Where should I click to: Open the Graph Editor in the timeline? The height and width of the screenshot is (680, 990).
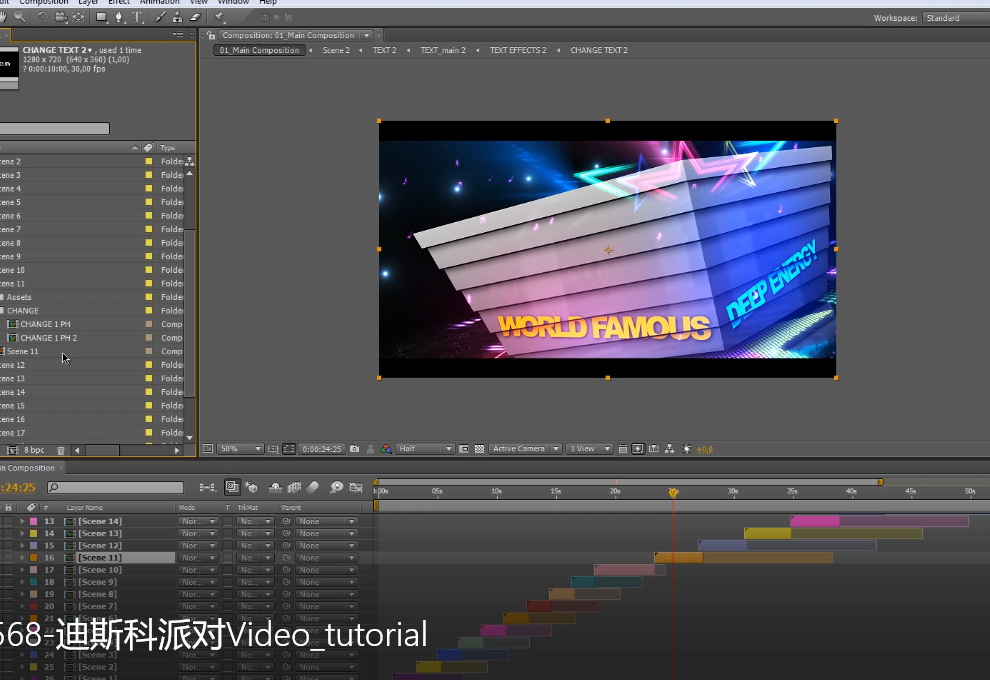pyautogui.click(x=356, y=487)
